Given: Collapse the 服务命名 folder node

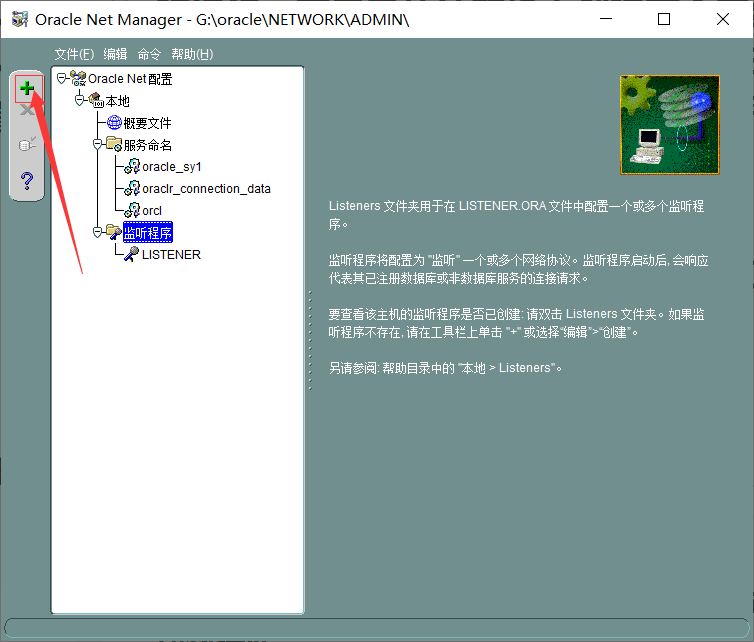Looking at the screenshot, I should click(x=98, y=144).
